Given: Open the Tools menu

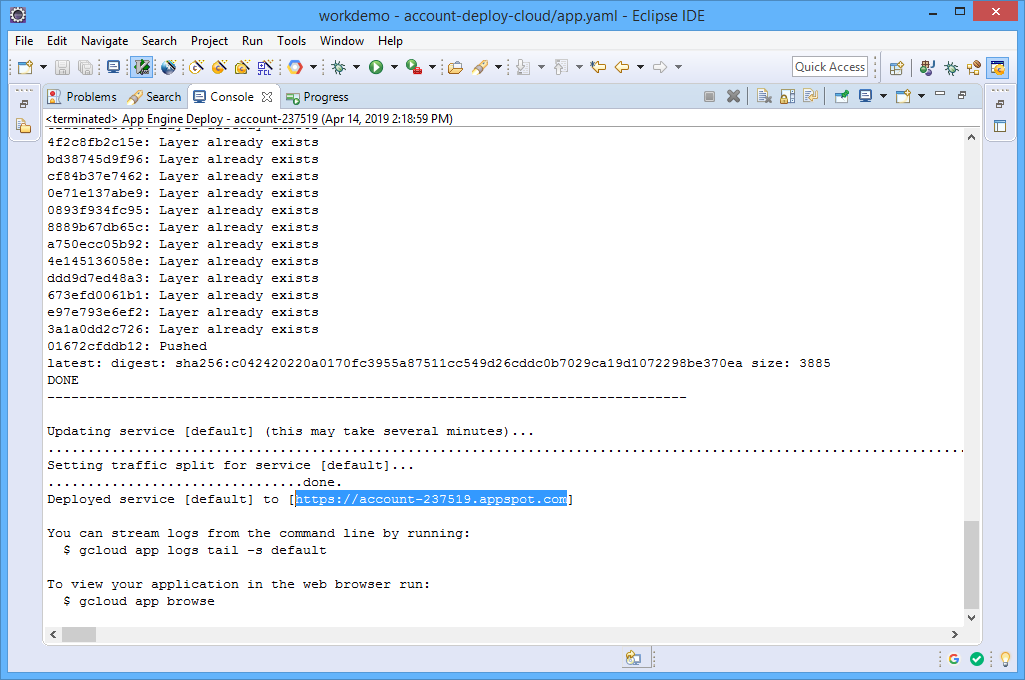Looking at the screenshot, I should [292, 41].
